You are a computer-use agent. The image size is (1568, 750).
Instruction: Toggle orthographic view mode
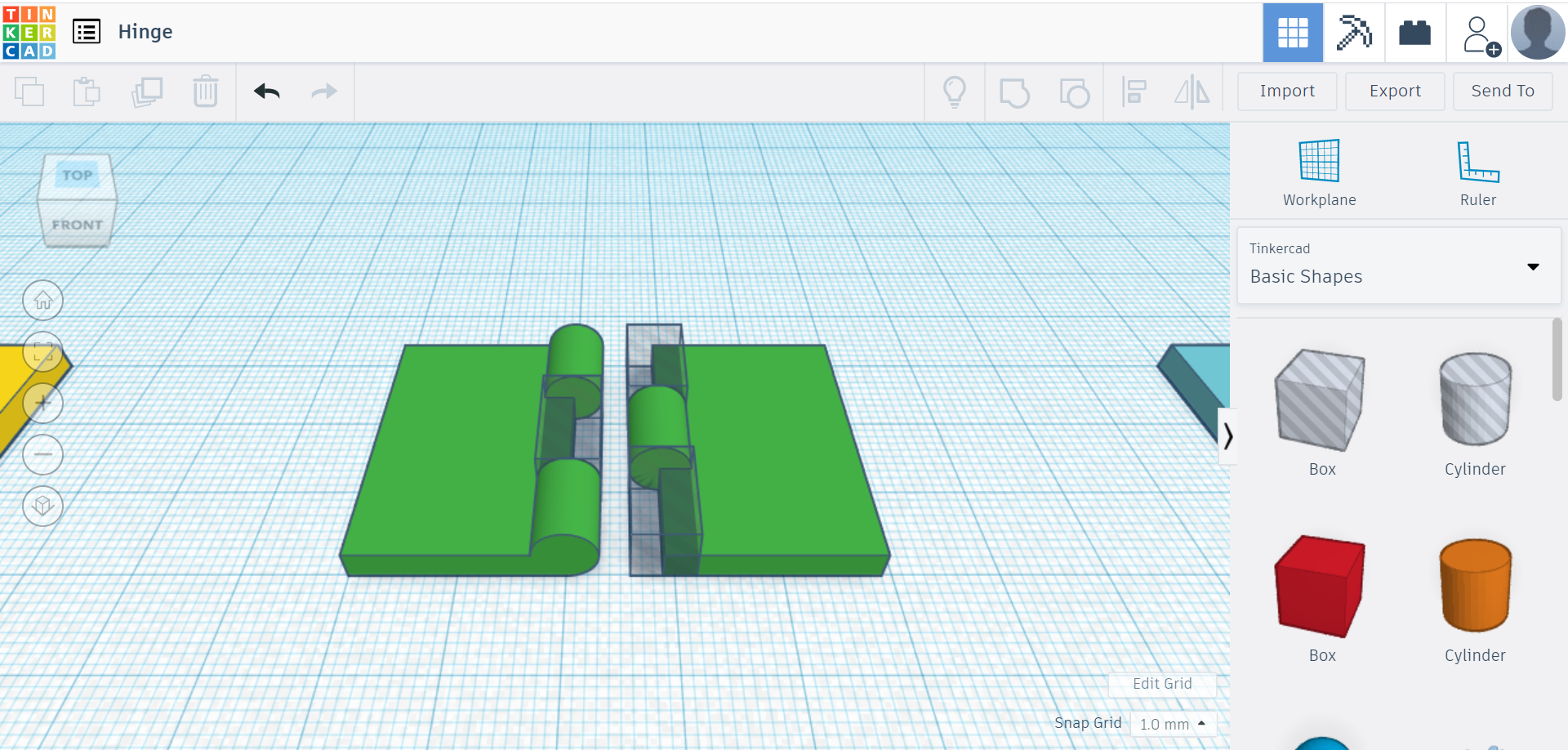pyautogui.click(x=42, y=507)
